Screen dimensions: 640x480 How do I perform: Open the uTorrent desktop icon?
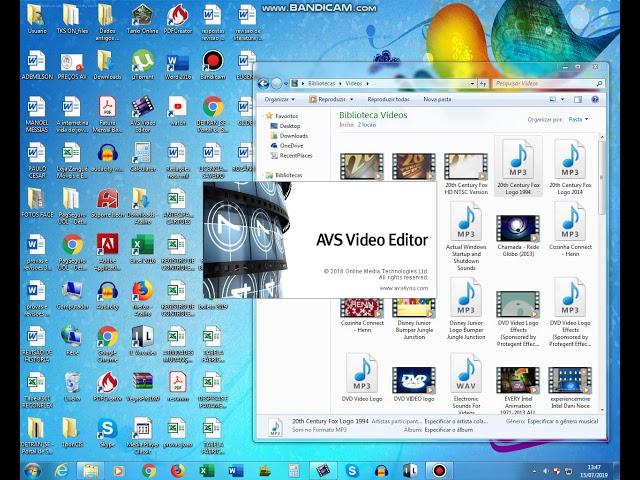(x=142, y=62)
